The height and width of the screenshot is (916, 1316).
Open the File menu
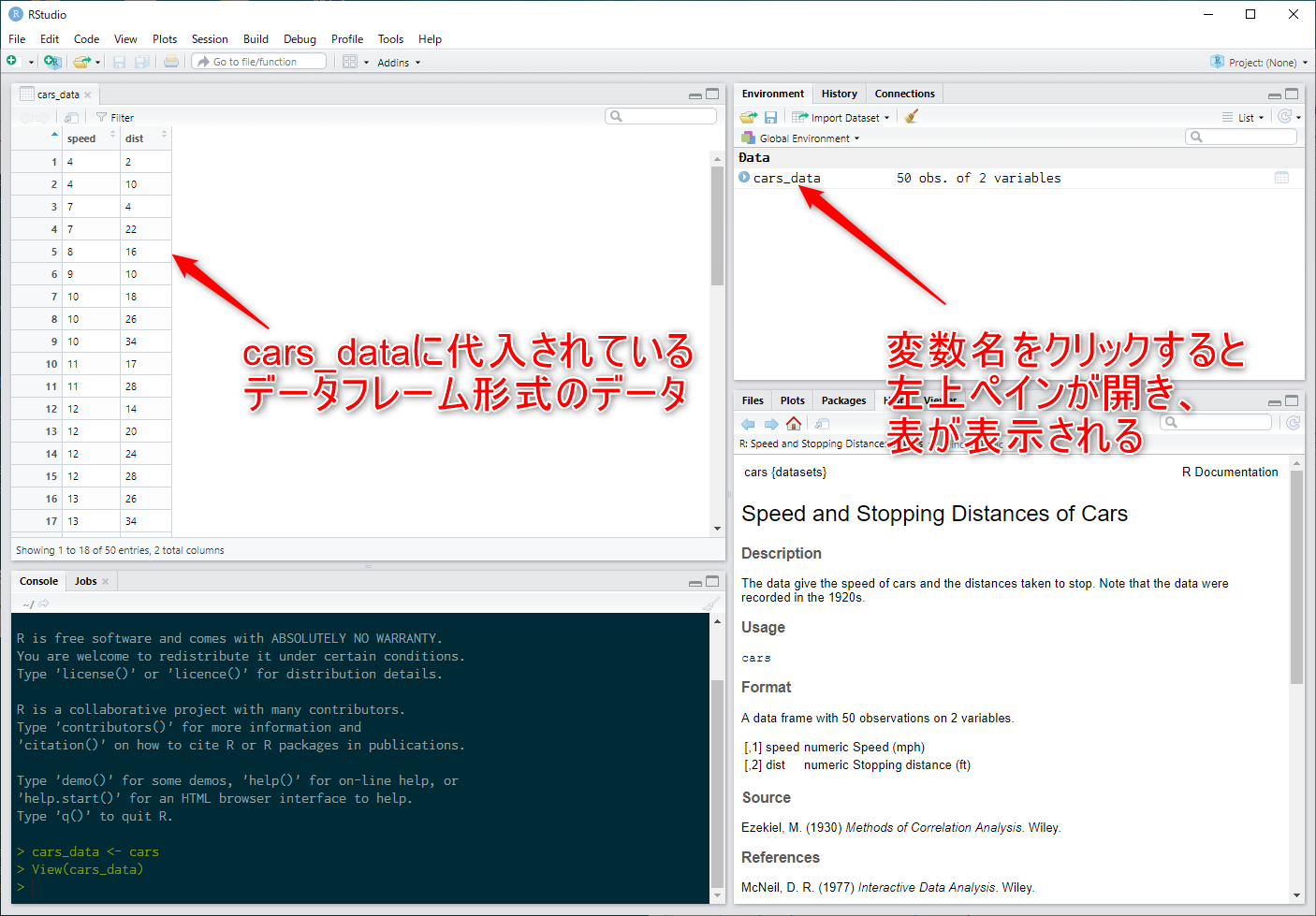pos(17,39)
